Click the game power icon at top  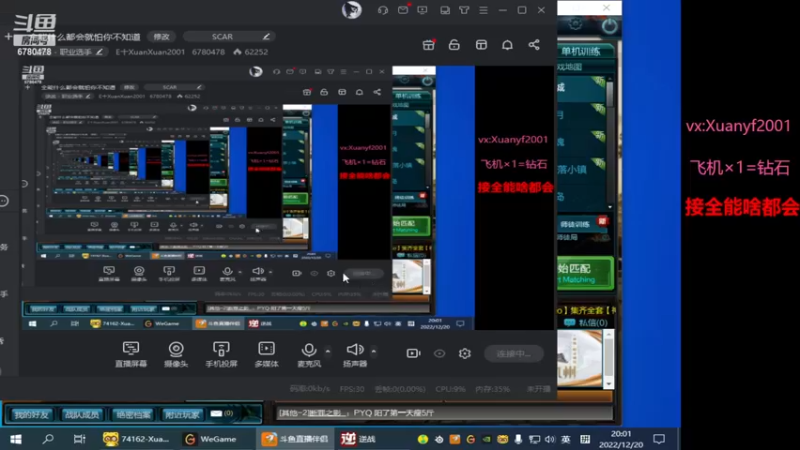click(x=609, y=26)
